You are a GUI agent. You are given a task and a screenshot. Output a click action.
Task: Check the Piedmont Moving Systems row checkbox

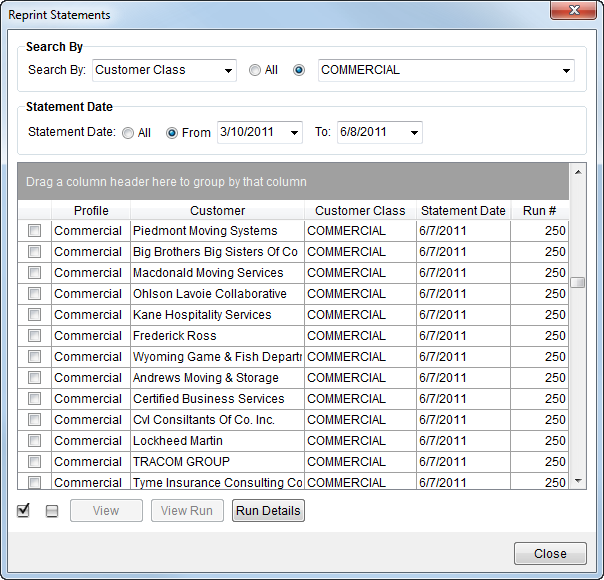pyautogui.click(x=34, y=231)
